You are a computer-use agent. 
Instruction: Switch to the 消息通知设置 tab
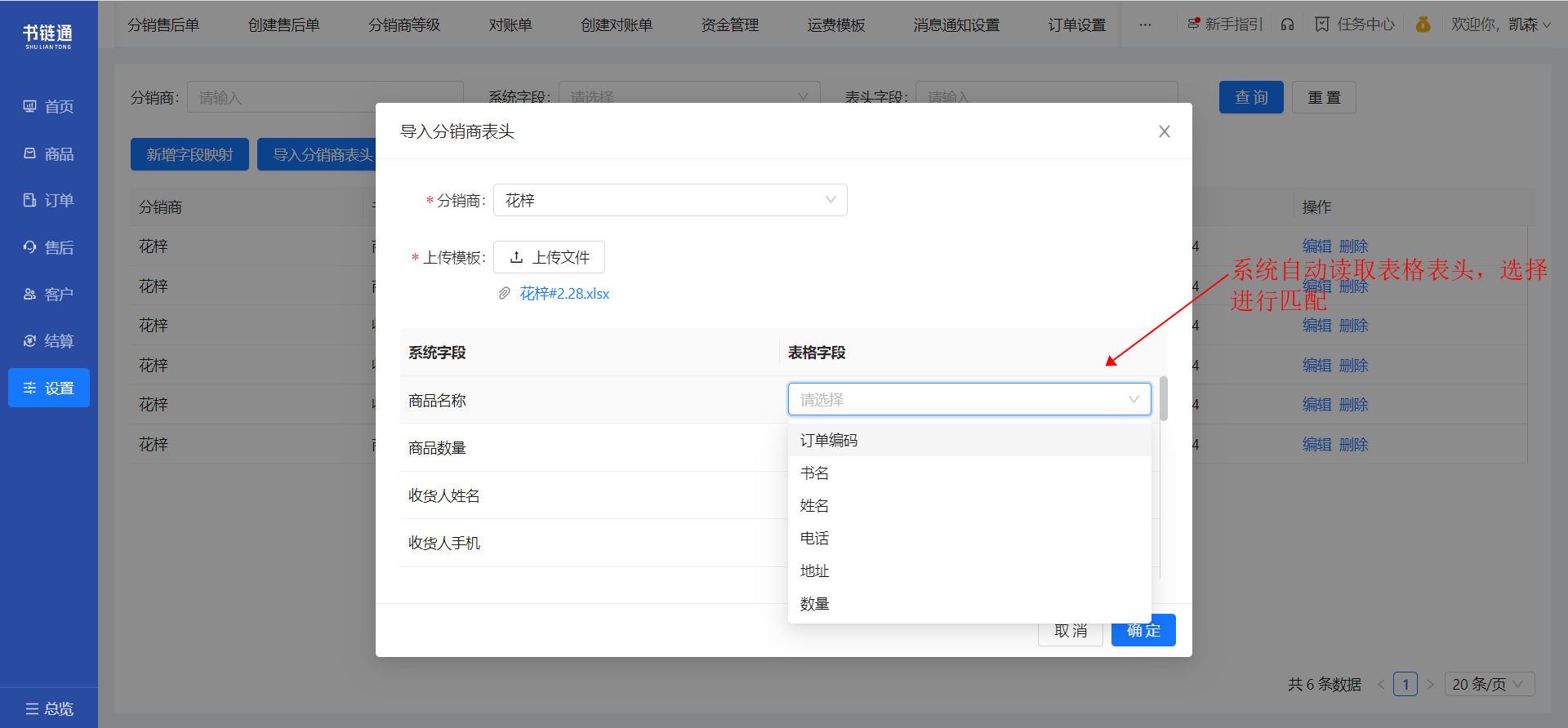[x=956, y=24]
